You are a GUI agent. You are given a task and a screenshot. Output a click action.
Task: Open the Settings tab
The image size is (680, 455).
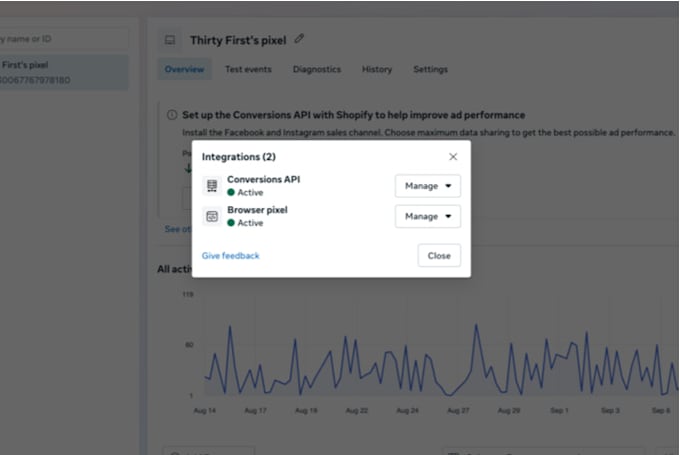click(430, 69)
